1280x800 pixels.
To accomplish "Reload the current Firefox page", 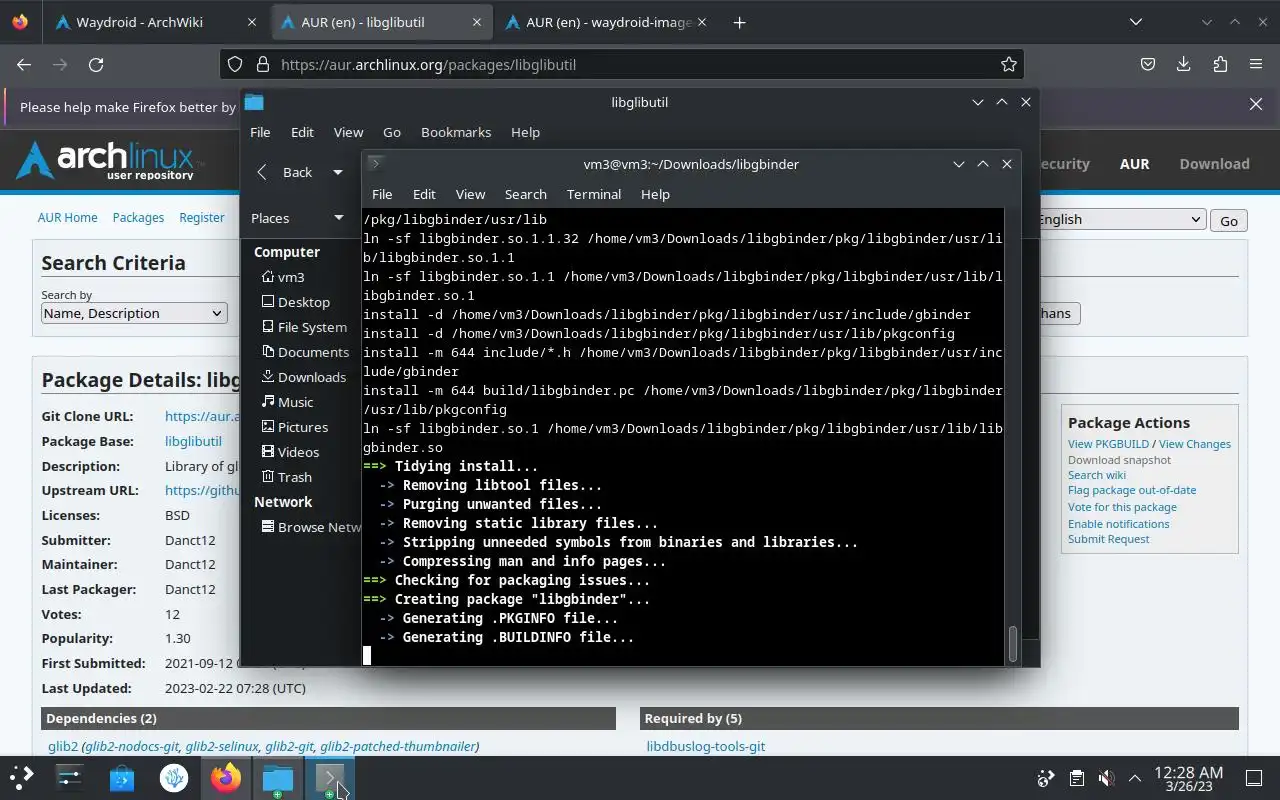I will 96,64.
